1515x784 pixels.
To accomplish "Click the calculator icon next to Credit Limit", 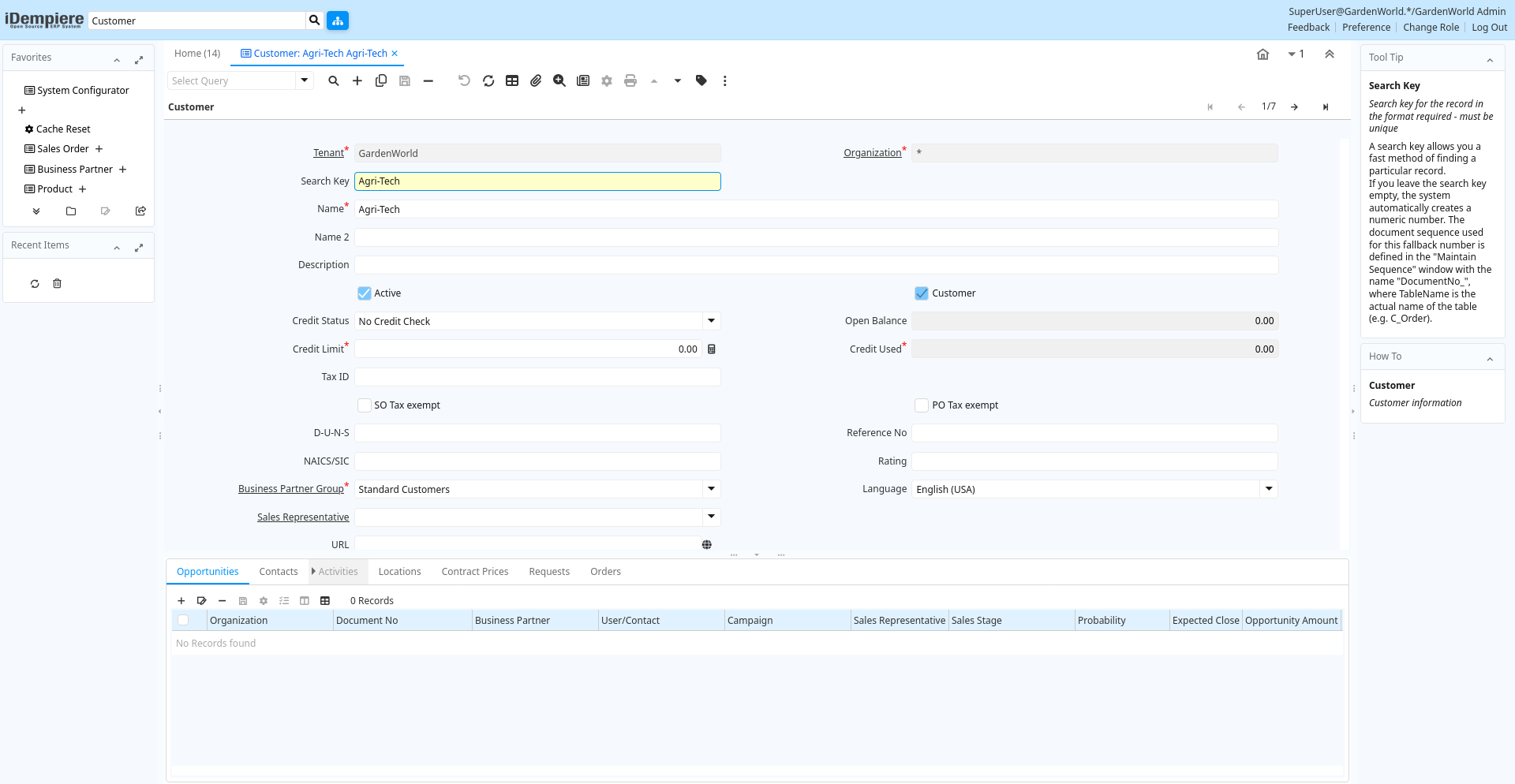I will tap(712, 349).
